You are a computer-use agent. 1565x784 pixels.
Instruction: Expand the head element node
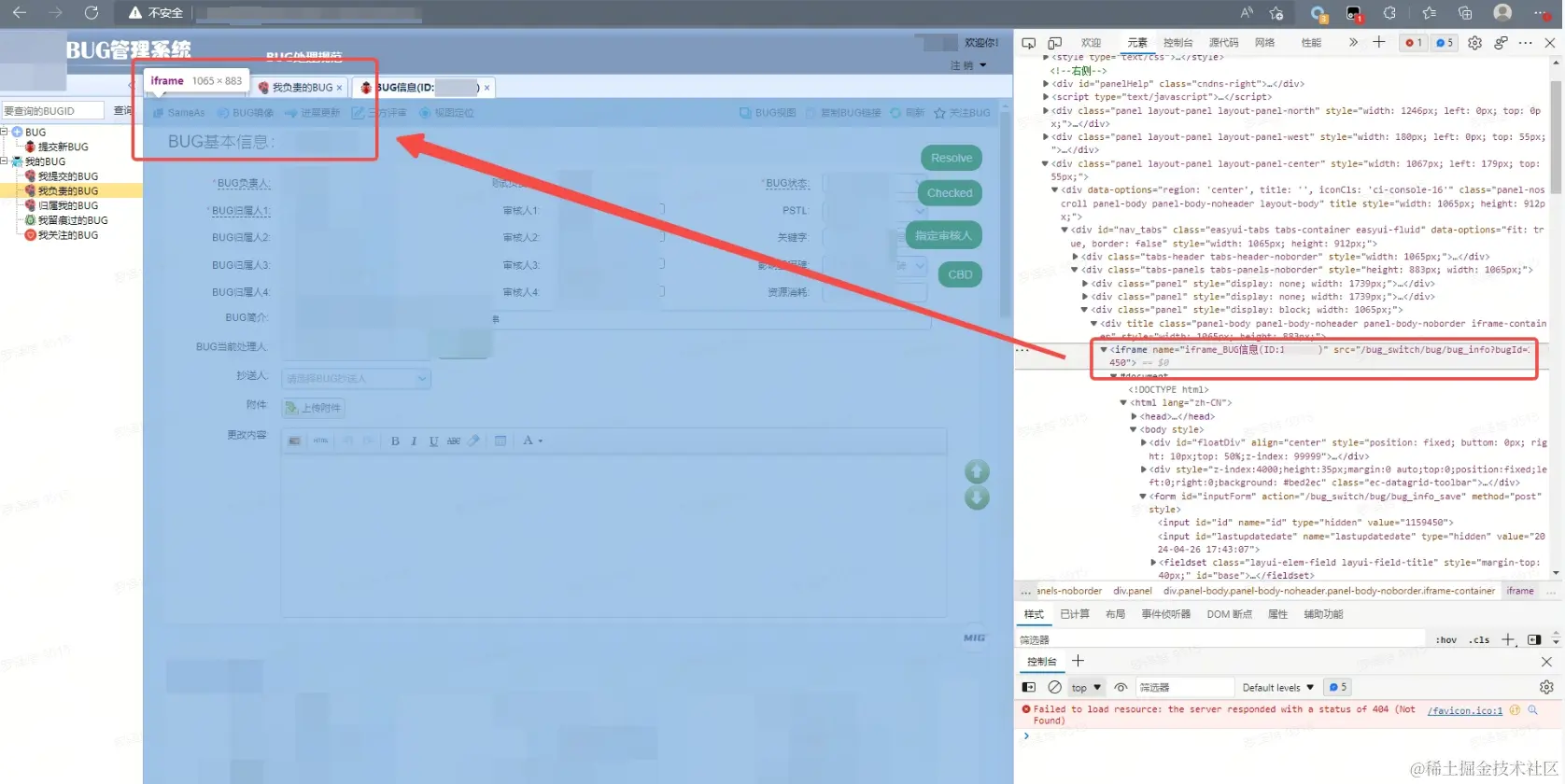coord(1134,417)
